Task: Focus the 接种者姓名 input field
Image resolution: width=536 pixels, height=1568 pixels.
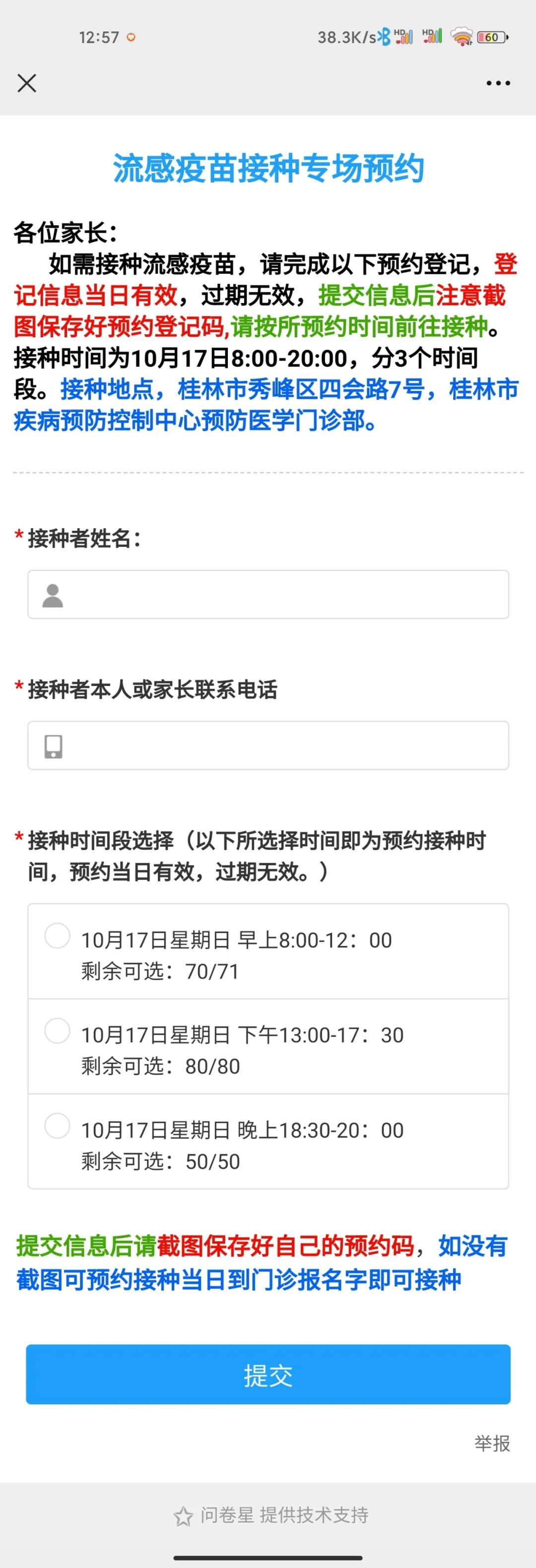Action: pyautogui.click(x=280, y=595)
